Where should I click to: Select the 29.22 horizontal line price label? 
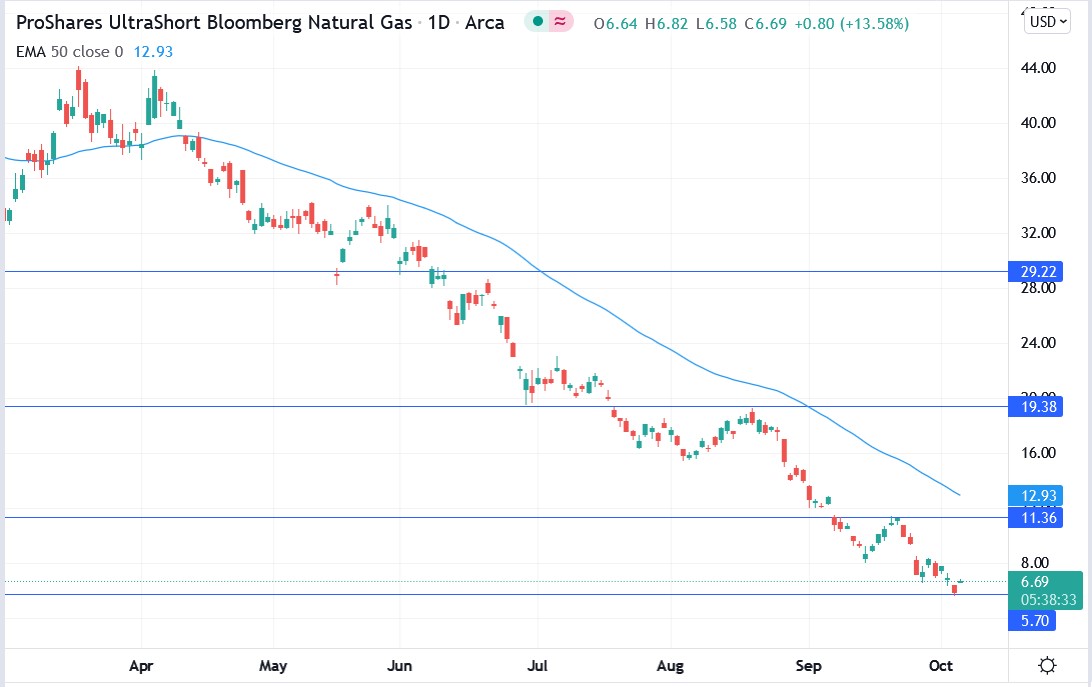[x=1036, y=272]
